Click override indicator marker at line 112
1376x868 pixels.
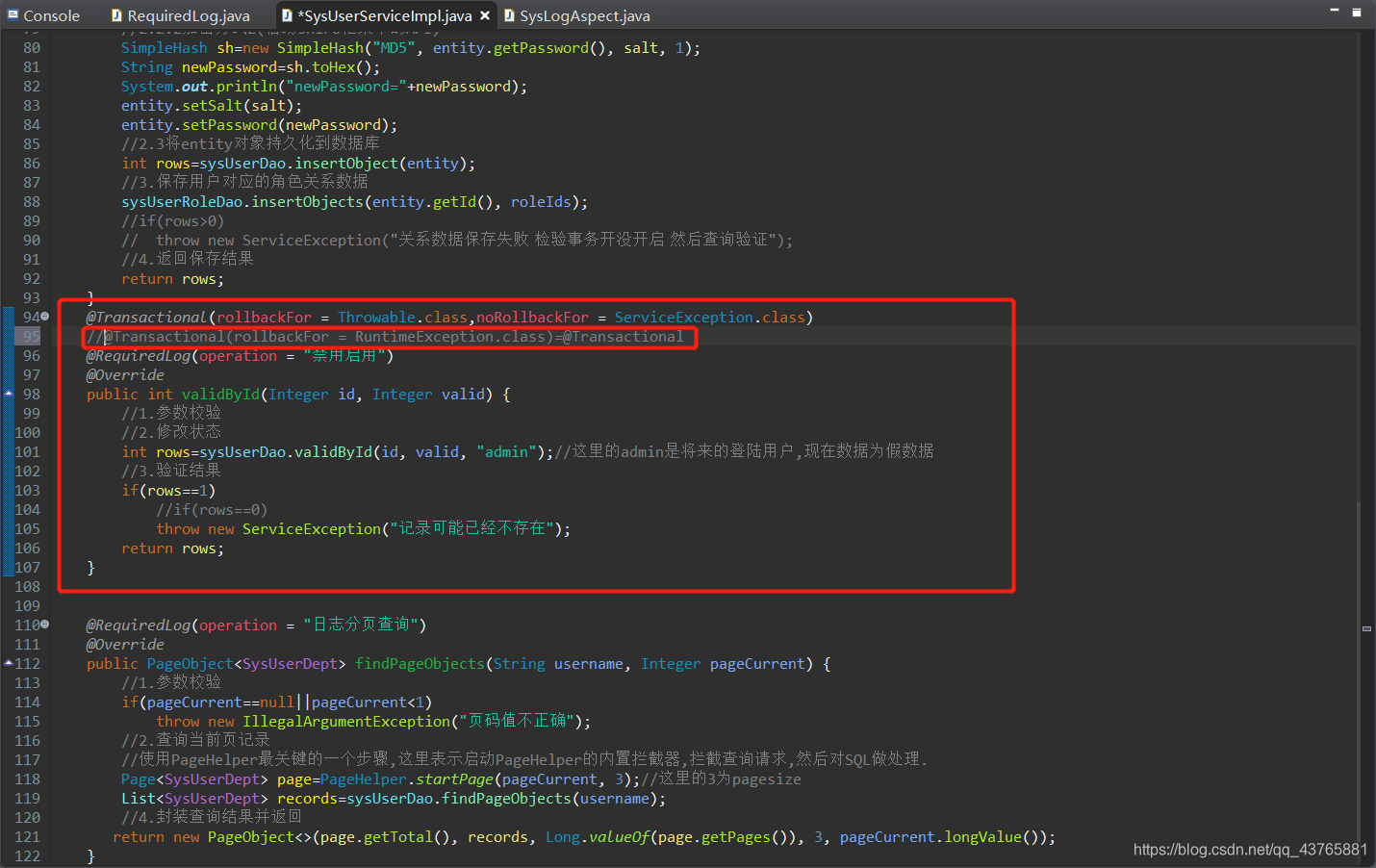point(8,663)
